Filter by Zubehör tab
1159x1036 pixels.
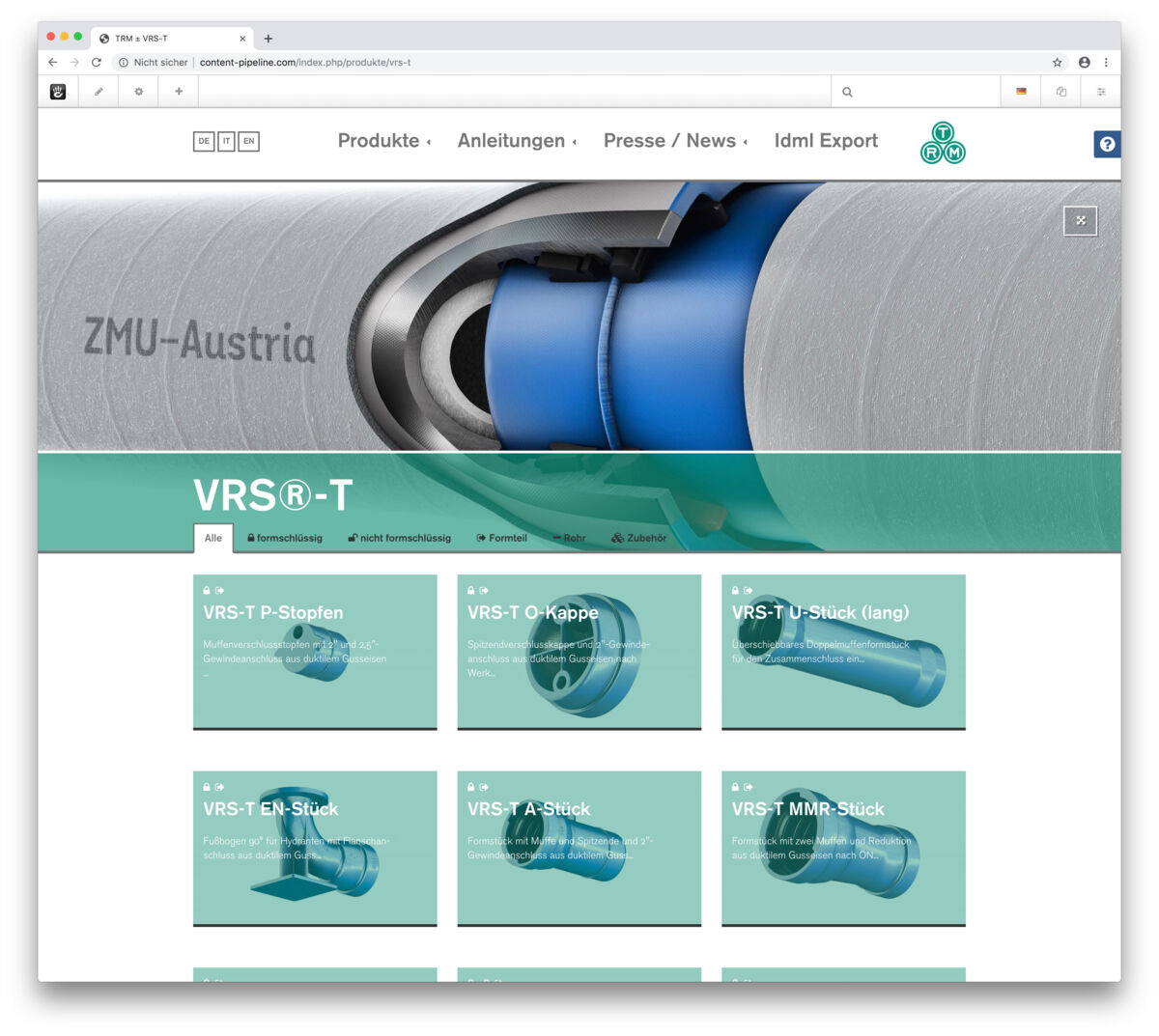(639, 538)
